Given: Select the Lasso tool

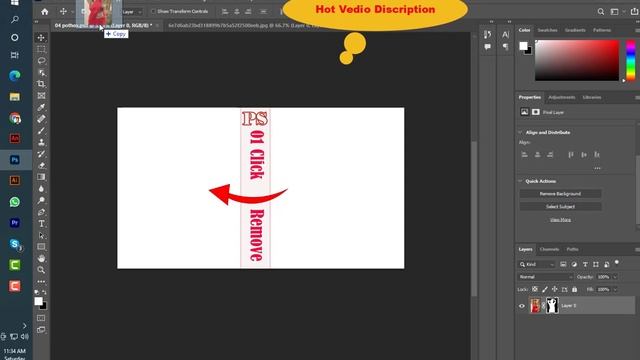Looking at the screenshot, I should pyautogui.click(x=41, y=61).
